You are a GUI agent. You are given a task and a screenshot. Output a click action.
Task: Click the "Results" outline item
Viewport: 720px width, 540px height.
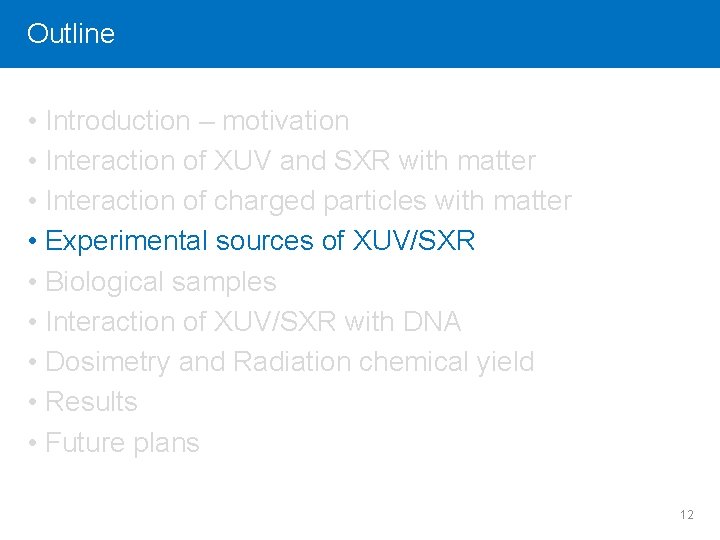pyautogui.click(x=91, y=402)
